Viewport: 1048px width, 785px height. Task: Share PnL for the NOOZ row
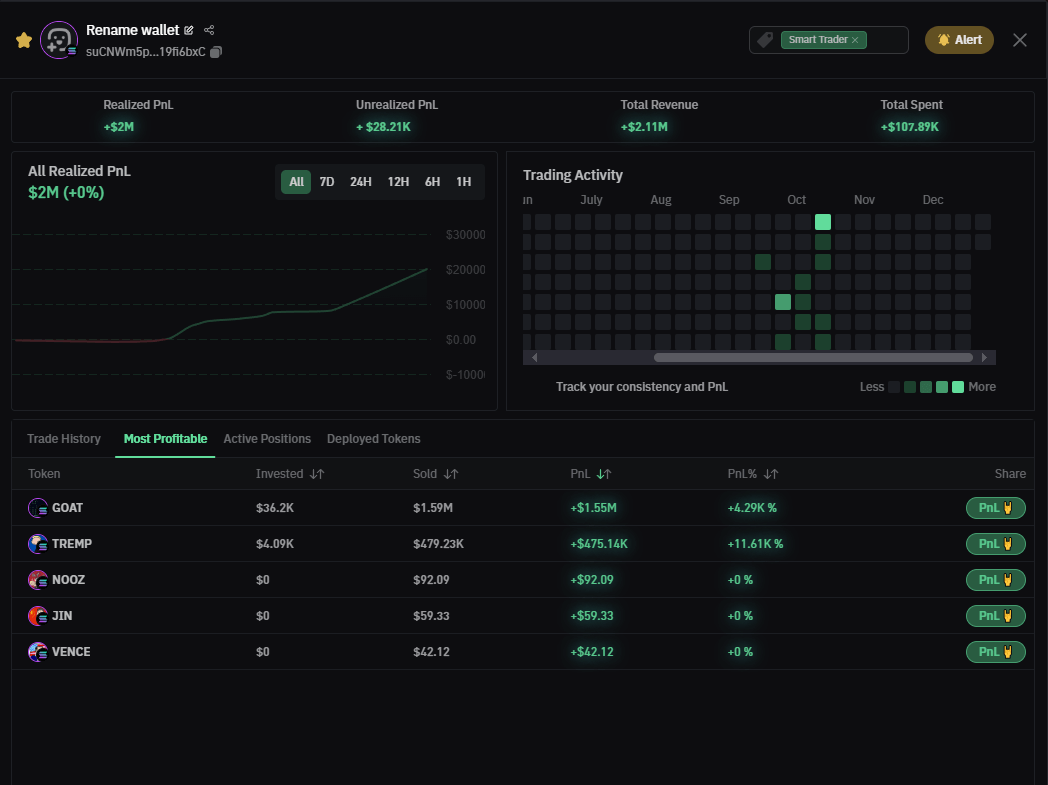[x=995, y=580]
